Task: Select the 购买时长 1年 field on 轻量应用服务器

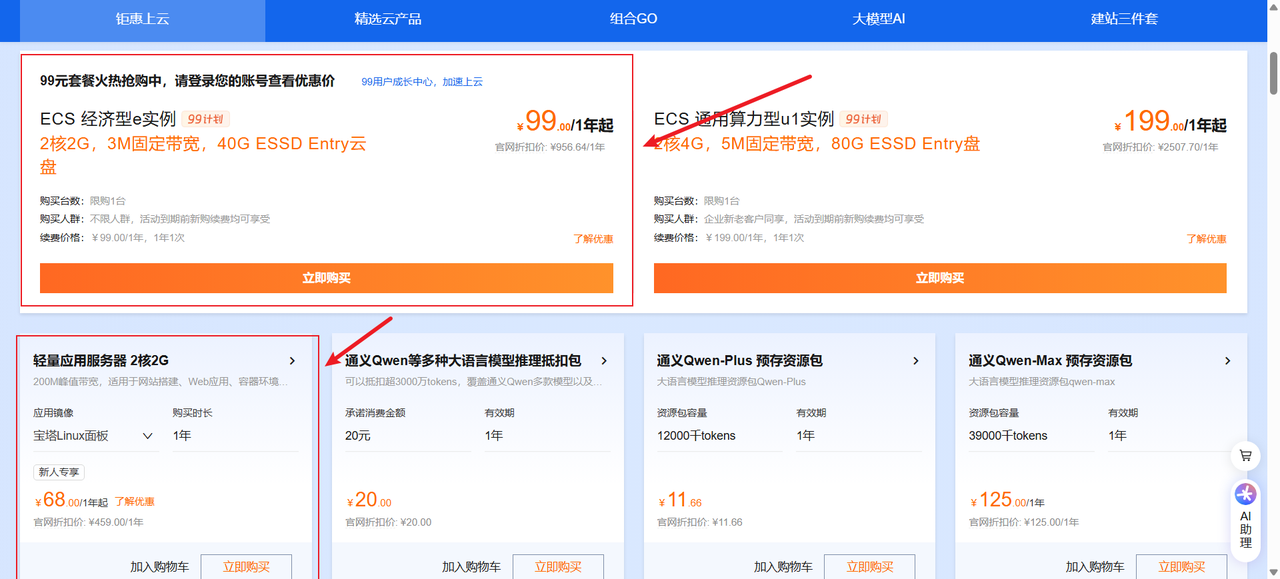Action: (235, 436)
